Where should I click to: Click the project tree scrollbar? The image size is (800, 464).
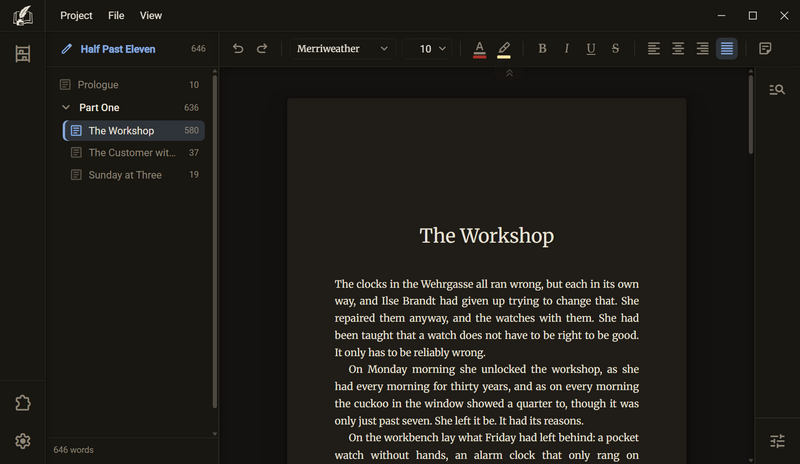point(215,241)
